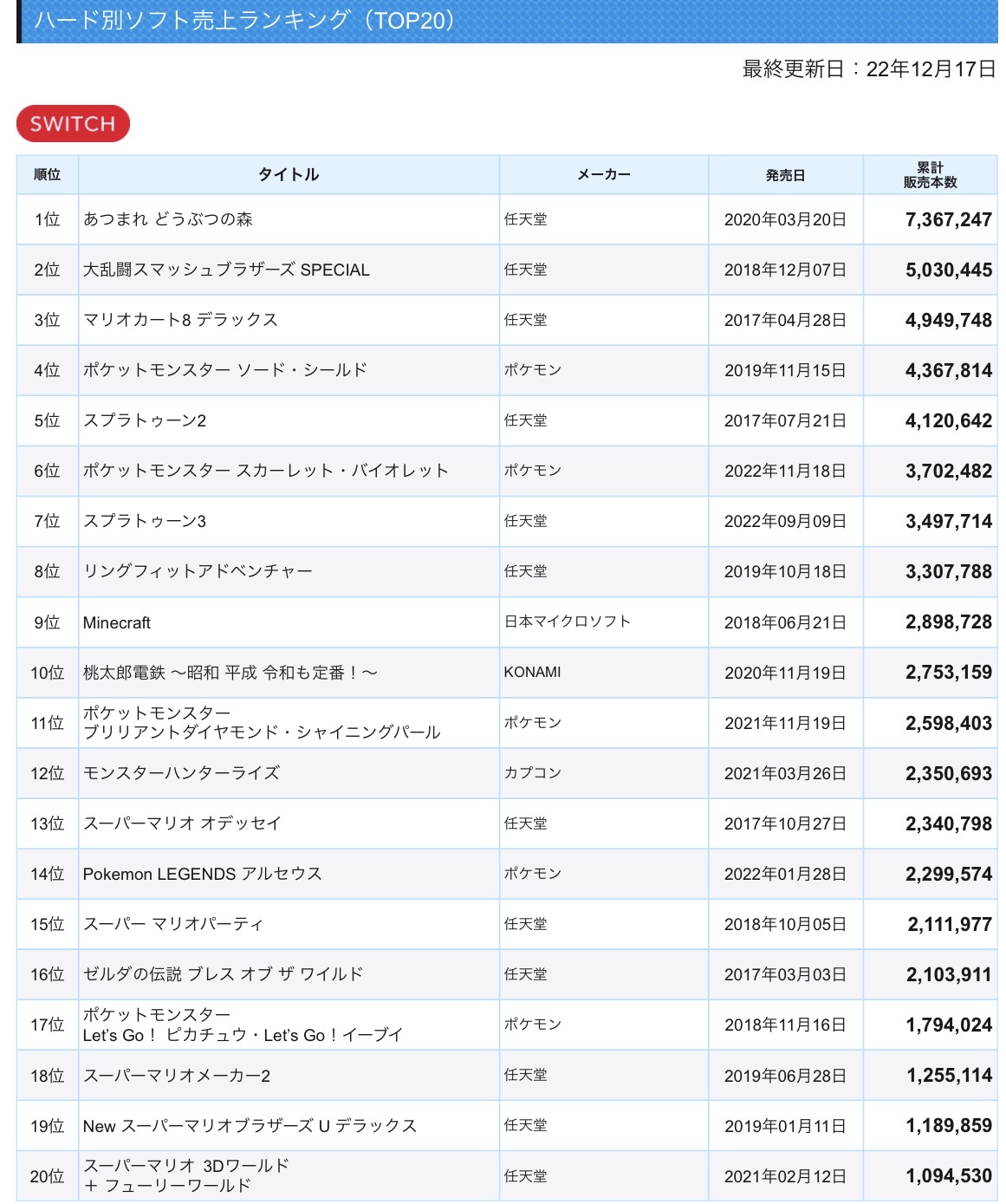Select ブリリアントダイヤモンド・シャイニングパール title
The width and height of the screenshot is (1006, 1204).
[262, 732]
